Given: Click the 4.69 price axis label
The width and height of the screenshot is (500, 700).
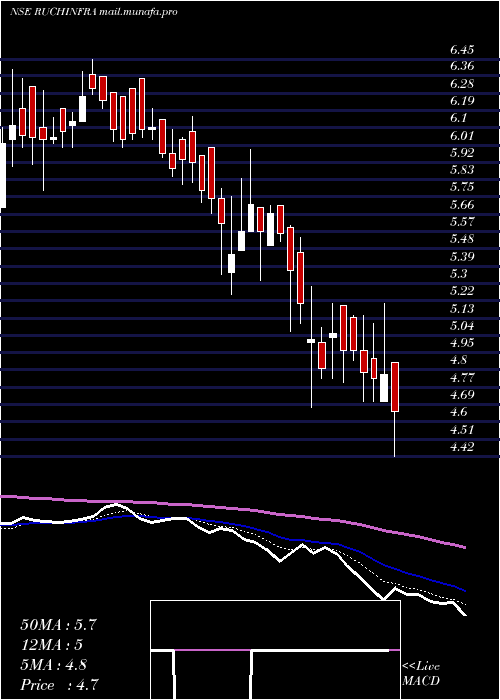Looking at the screenshot, I should coord(462,395).
